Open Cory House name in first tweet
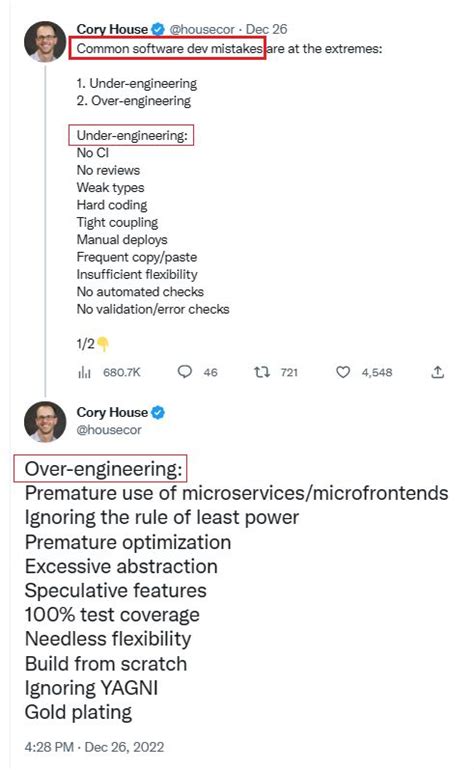This screenshot has height=770, width=474. pos(112,29)
